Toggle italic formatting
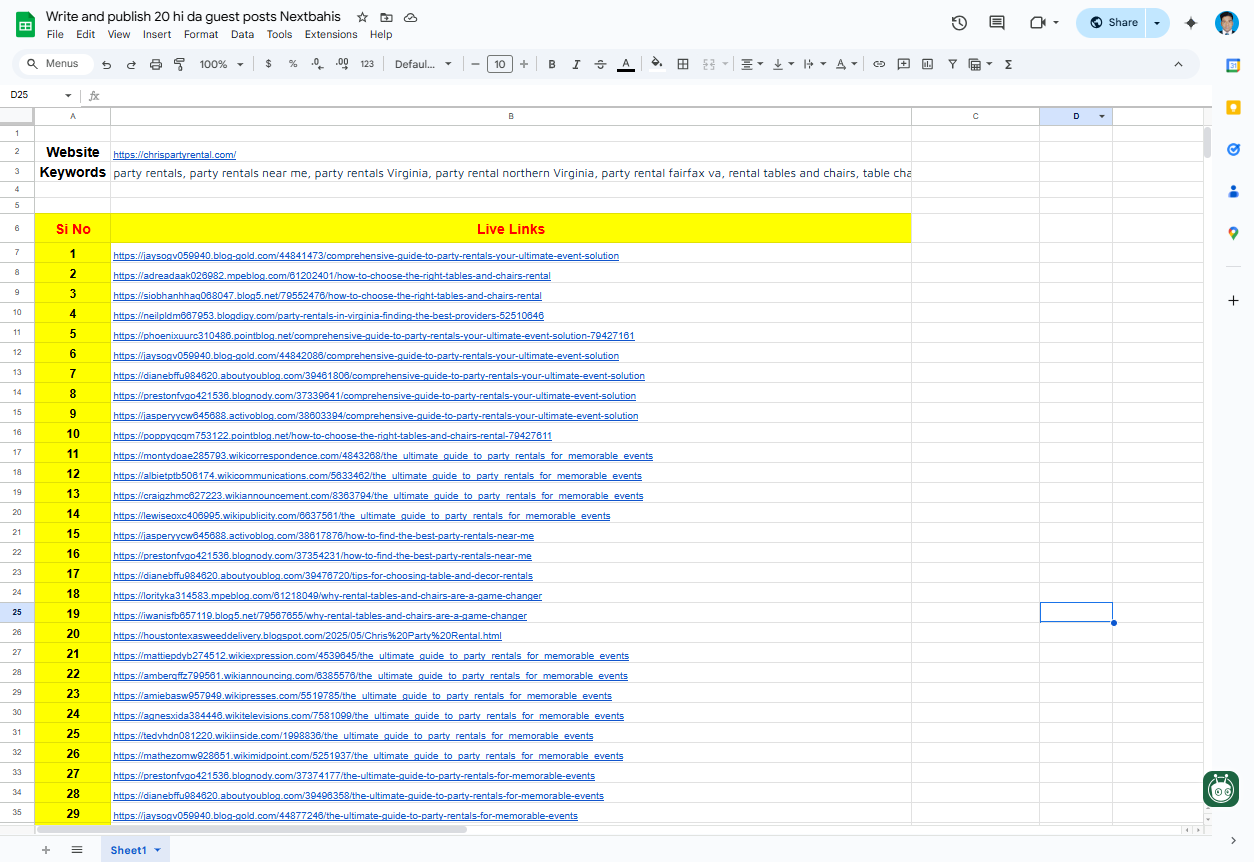The width and height of the screenshot is (1254, 862). 576,64
